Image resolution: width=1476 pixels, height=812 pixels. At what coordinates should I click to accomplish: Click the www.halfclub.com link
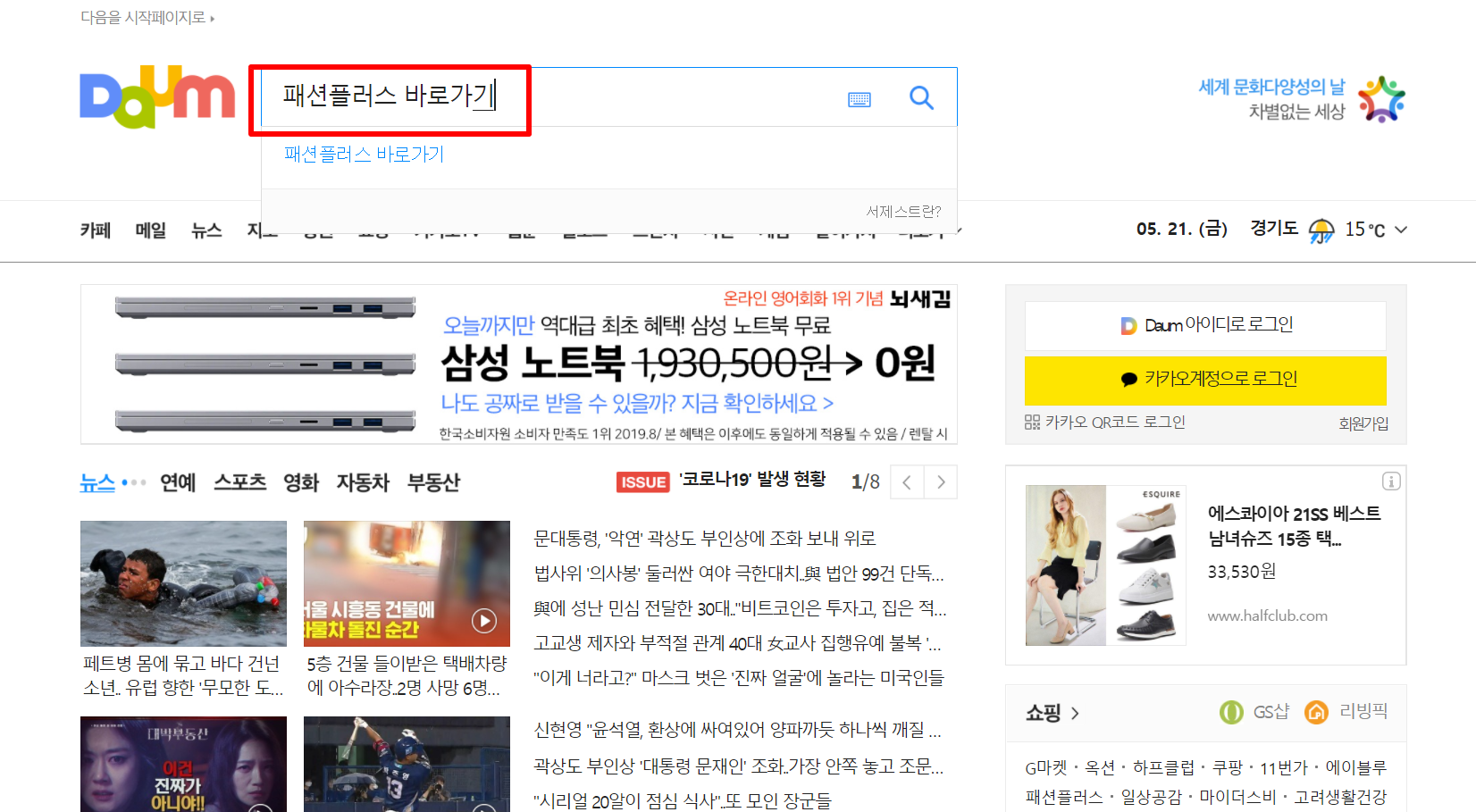[x=1267, y=615]
